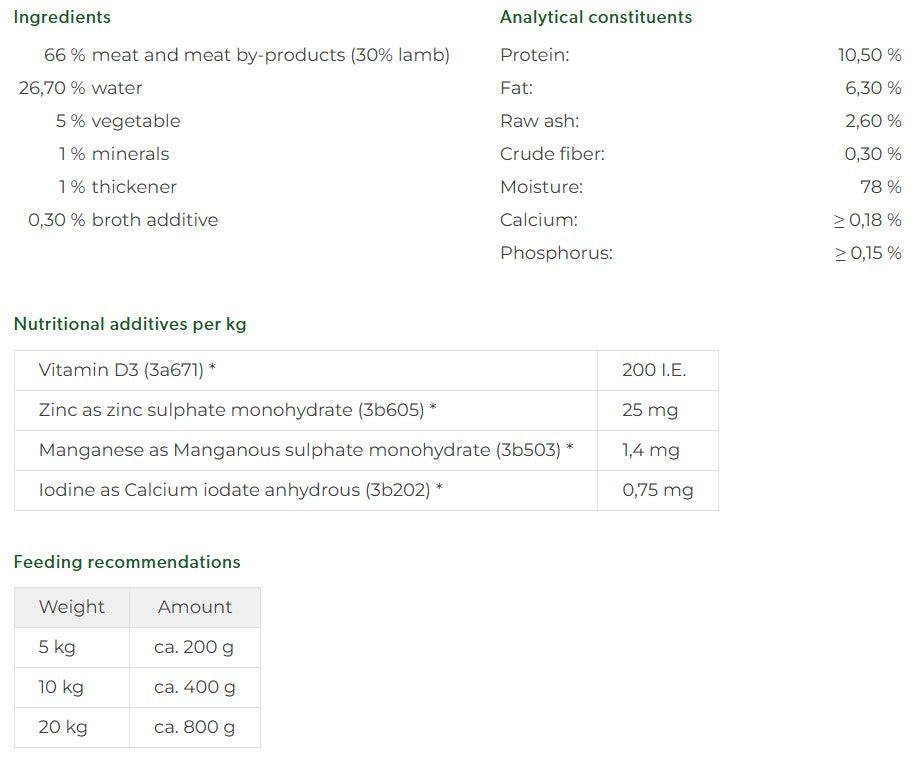The width and height of the screenshot is (914, 765).
Task: Select the Iodine 0,75 mg cell
Action: (x=658, y=490)
